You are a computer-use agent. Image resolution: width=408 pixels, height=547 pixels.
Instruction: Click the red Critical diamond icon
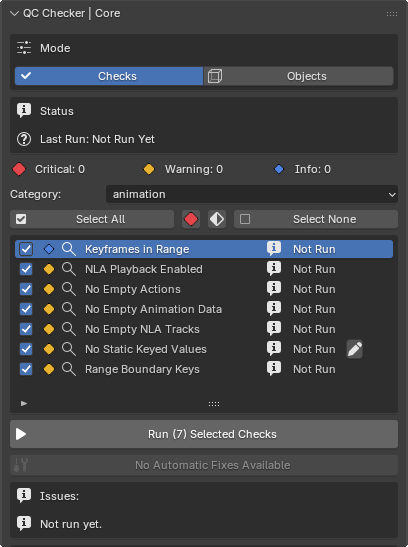coord(19,169)
